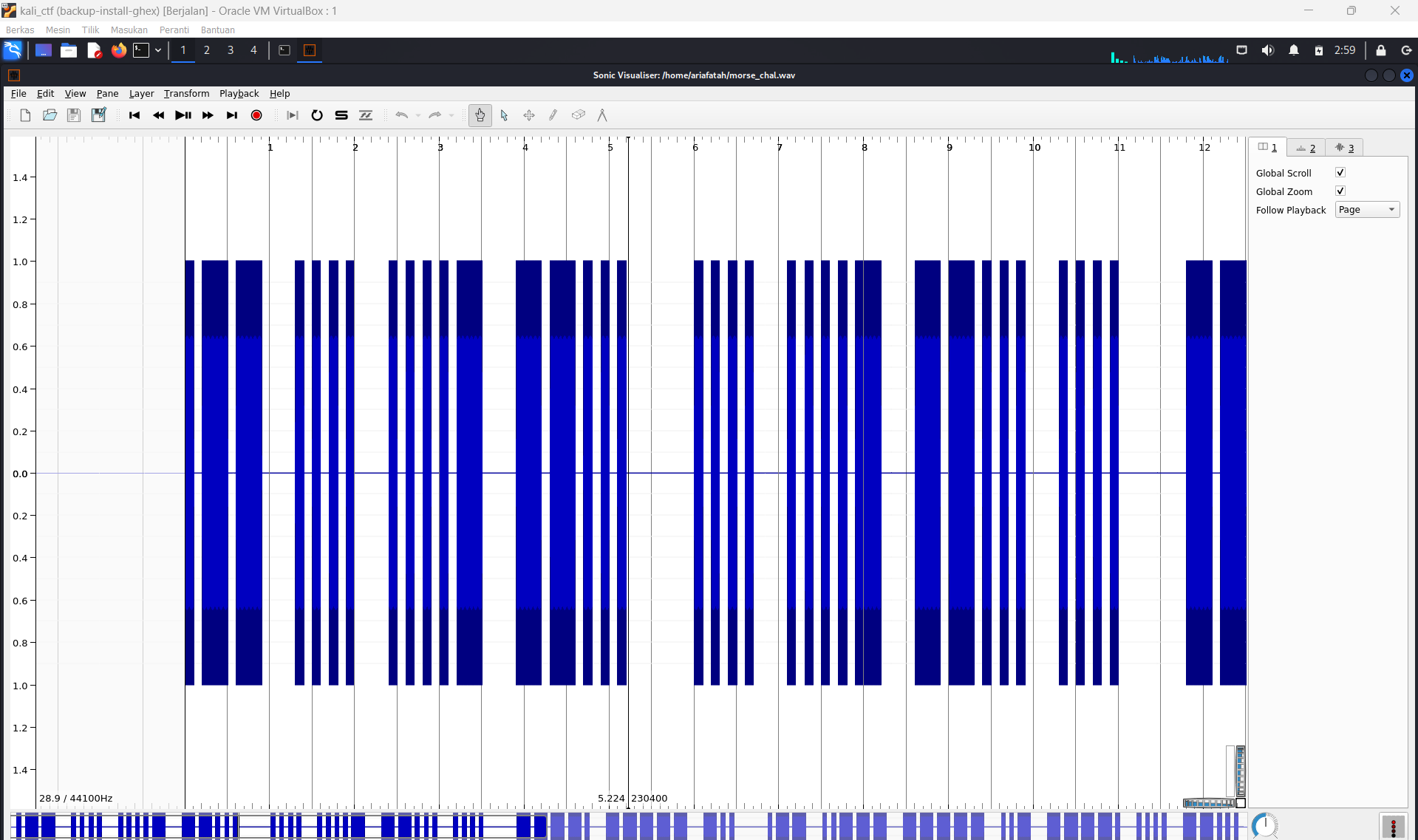The height and width of the screenshot is (840, 1418).
Task: Click the Rewind button
Action: coord(159,115)
